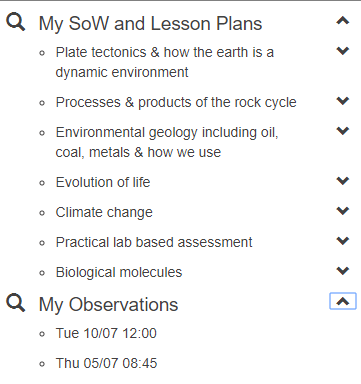Select the Evolution of life entry

(103, 182)
